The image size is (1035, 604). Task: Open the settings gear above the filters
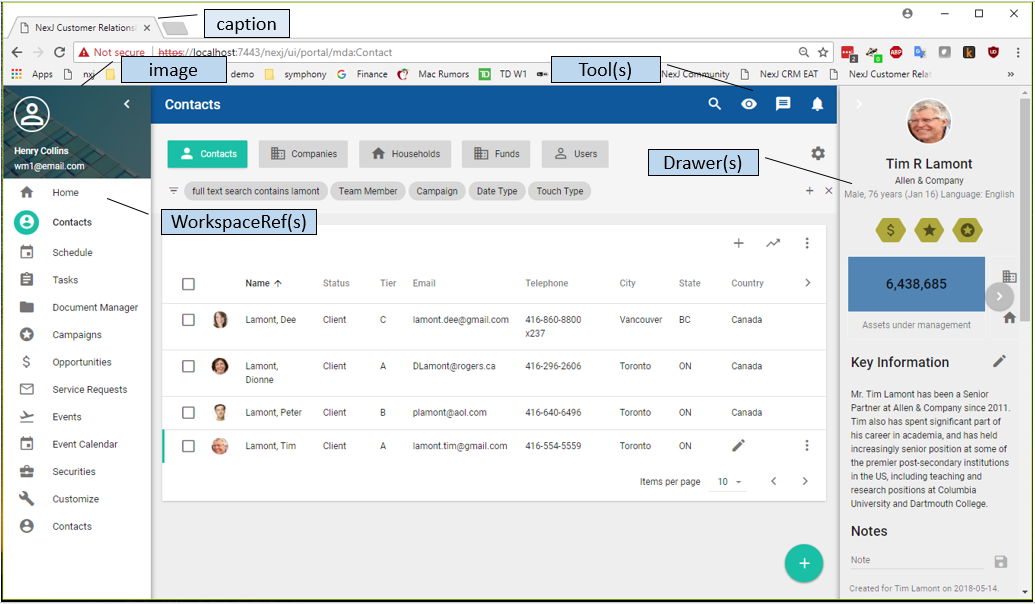818,153
